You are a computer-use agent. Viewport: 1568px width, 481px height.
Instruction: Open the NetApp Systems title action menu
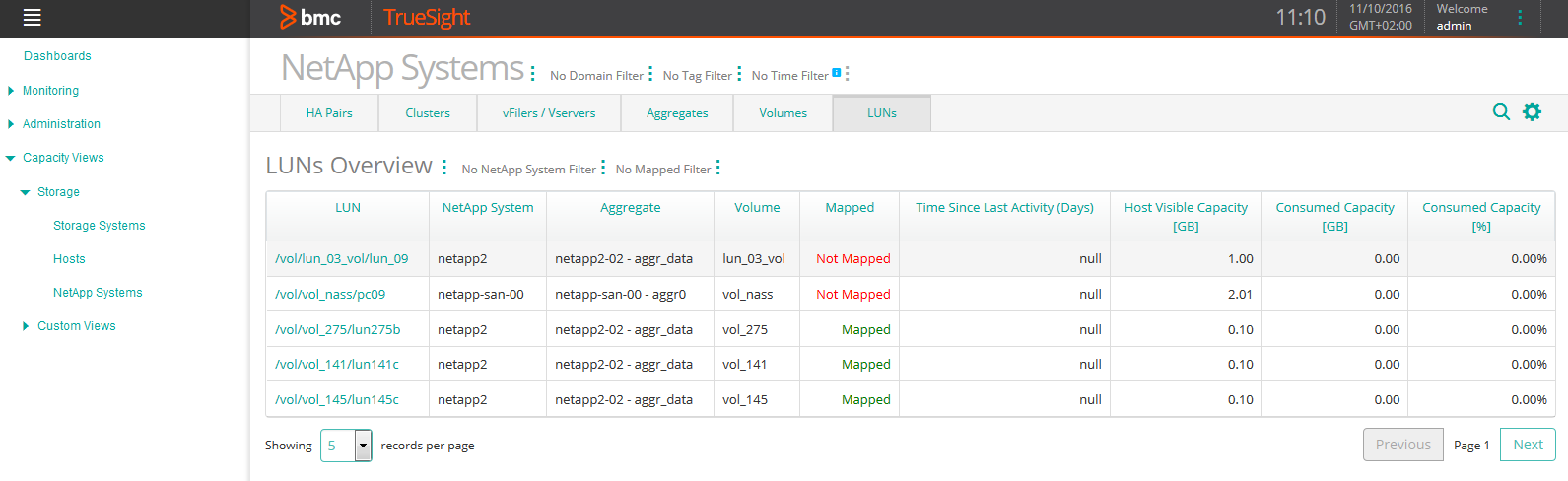[533, 73]
